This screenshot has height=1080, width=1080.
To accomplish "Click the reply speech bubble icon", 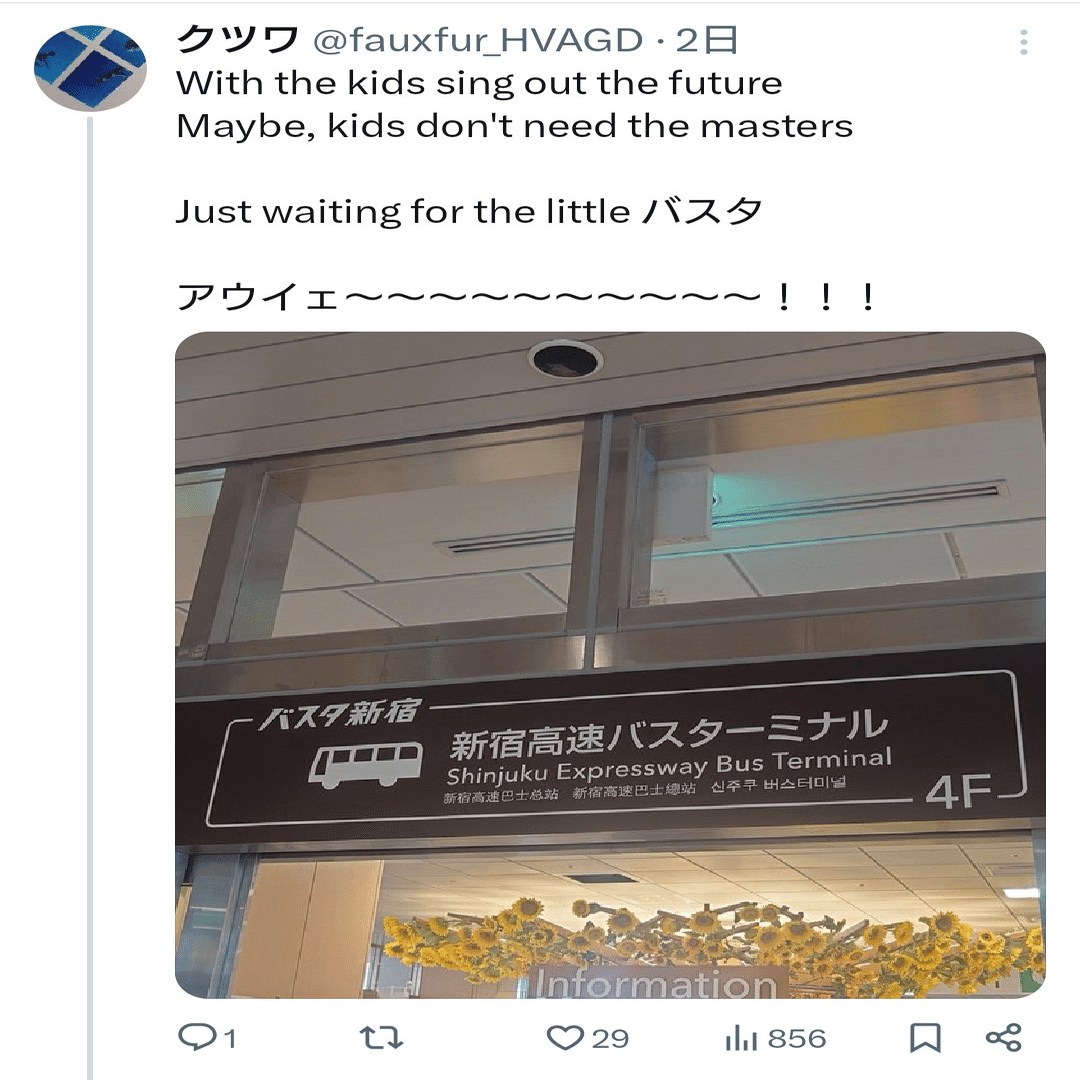I will 197,1037.
